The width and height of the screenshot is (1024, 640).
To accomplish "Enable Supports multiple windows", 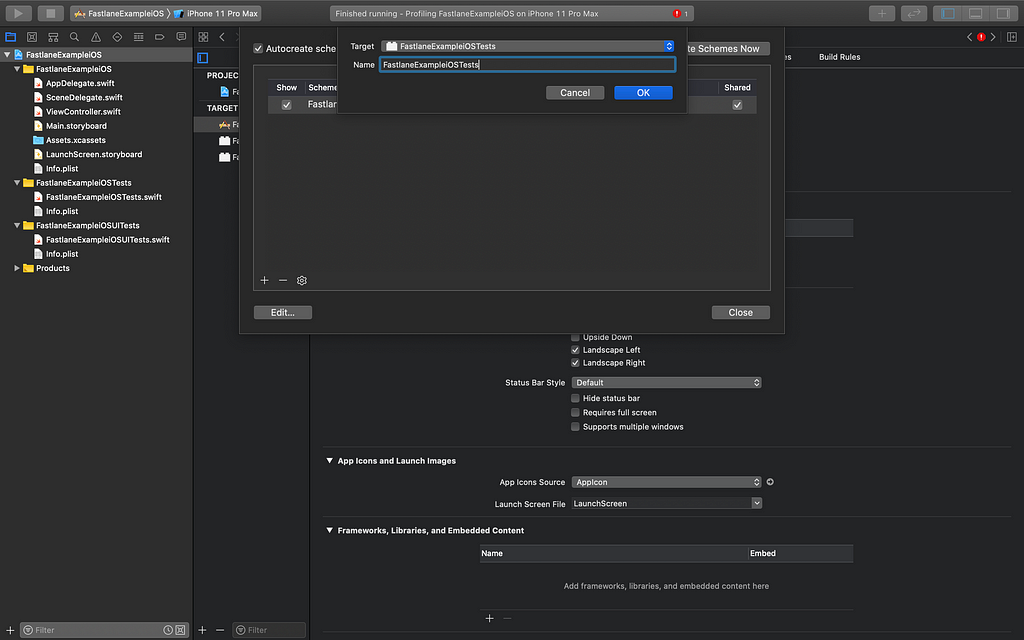I will (575, 427).
